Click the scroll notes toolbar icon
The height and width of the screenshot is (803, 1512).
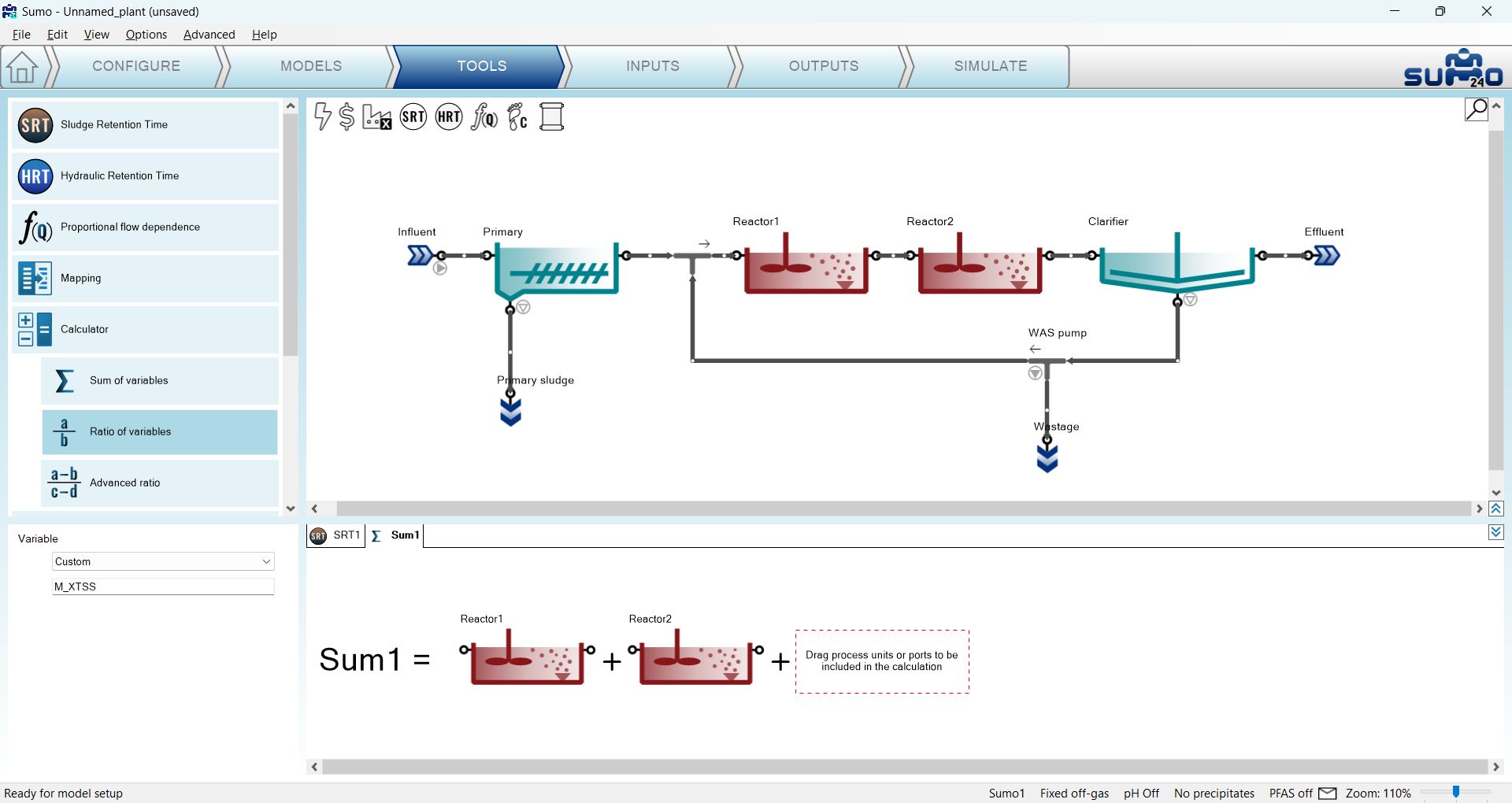pyautogui.click(x=552, y=117)
